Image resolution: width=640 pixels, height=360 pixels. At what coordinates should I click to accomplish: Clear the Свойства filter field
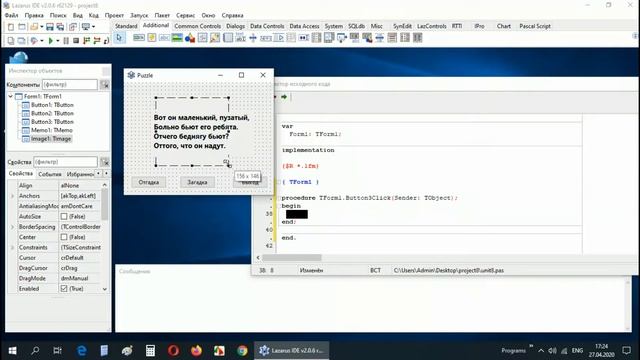[105, 162]
